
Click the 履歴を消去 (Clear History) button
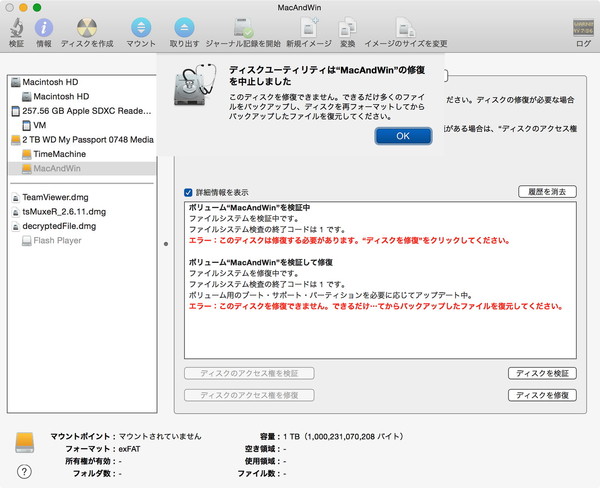tap(547, 192)
